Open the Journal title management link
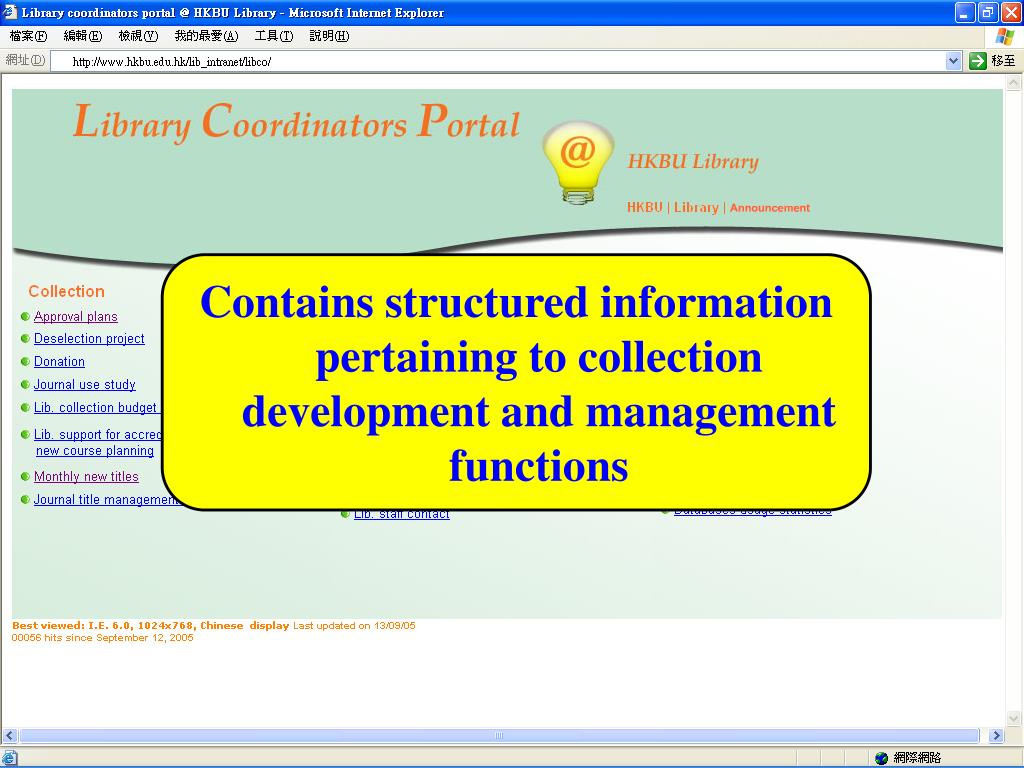The width and height of the screenshot is (1024, 768). point(106,500)
